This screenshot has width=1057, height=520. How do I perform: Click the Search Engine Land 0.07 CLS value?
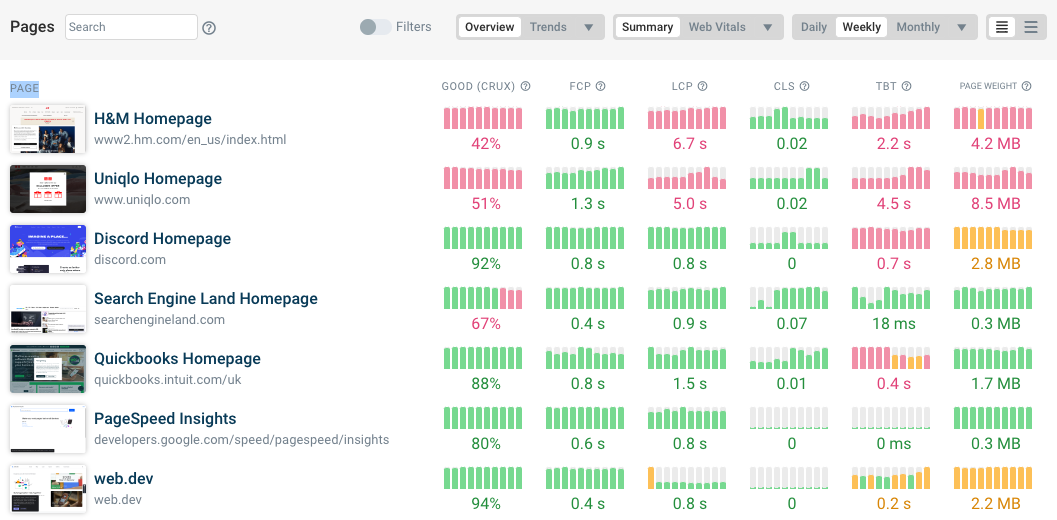pos(791,324)
